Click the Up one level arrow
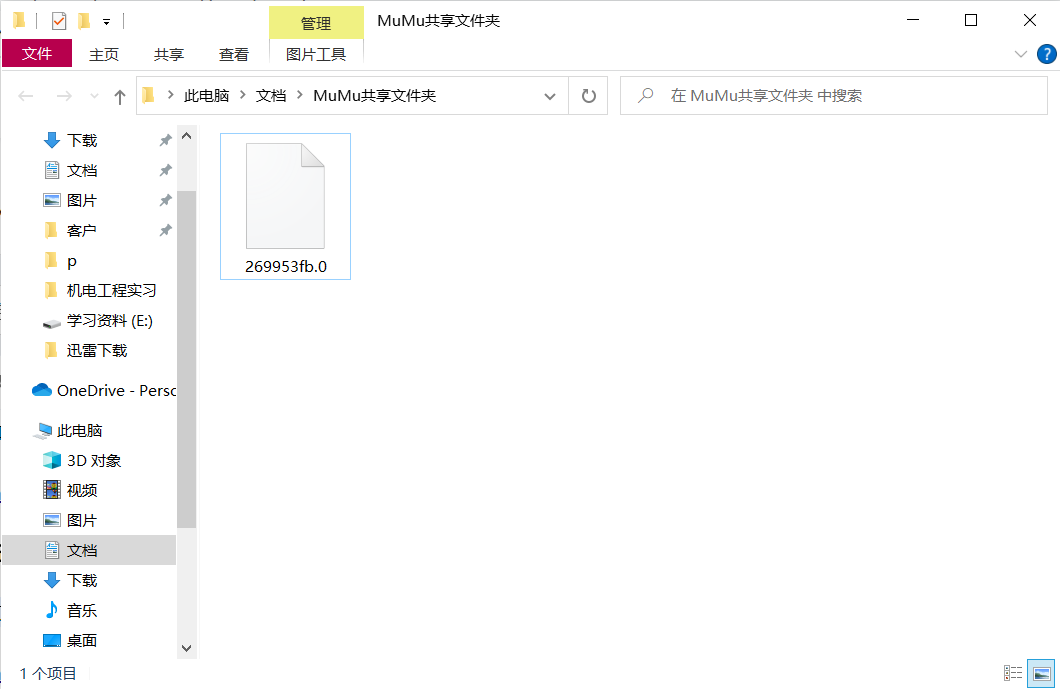Screen dimensions: 1060x689 click(x=120, y=96)
